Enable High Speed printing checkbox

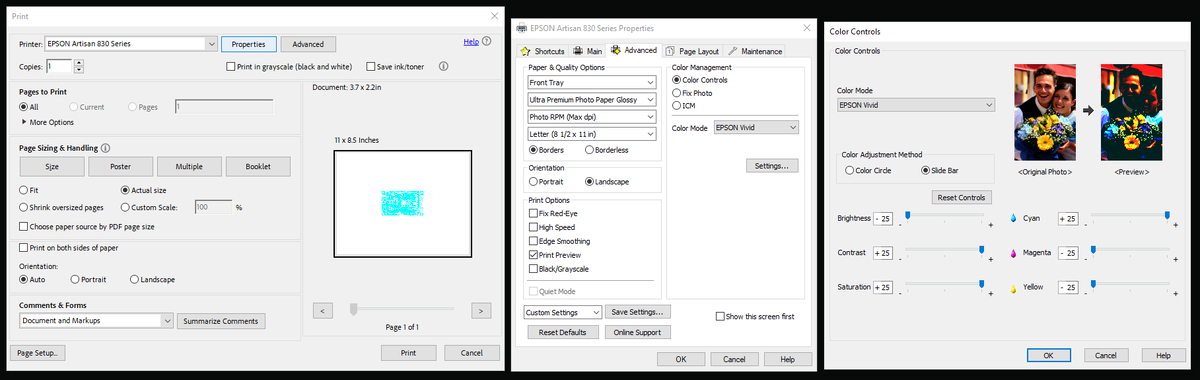(533, 227)
